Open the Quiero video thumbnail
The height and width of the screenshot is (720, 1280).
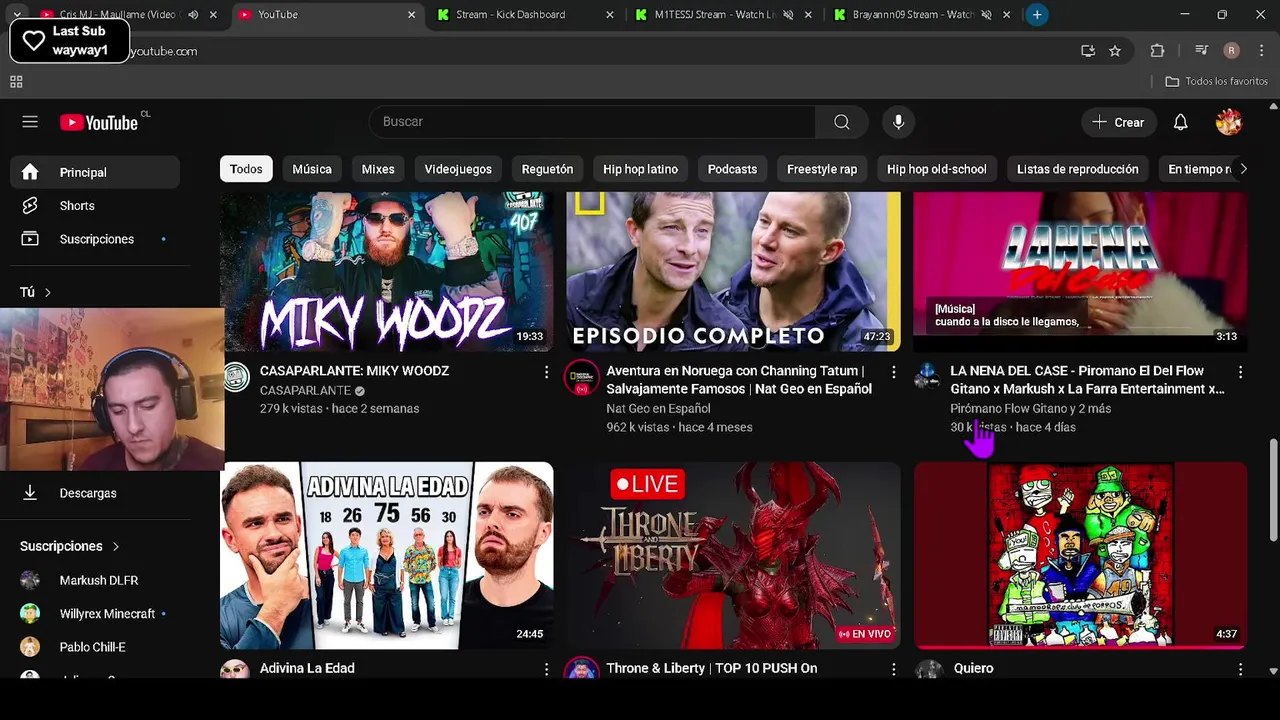[1080, 555]
